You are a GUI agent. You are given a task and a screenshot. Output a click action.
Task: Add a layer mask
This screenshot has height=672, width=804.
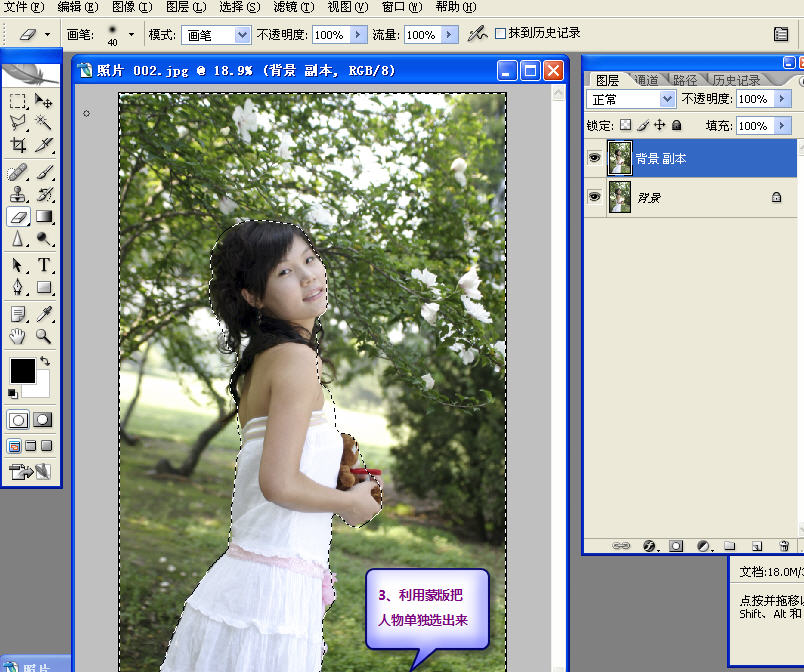[x=676, y=546]
